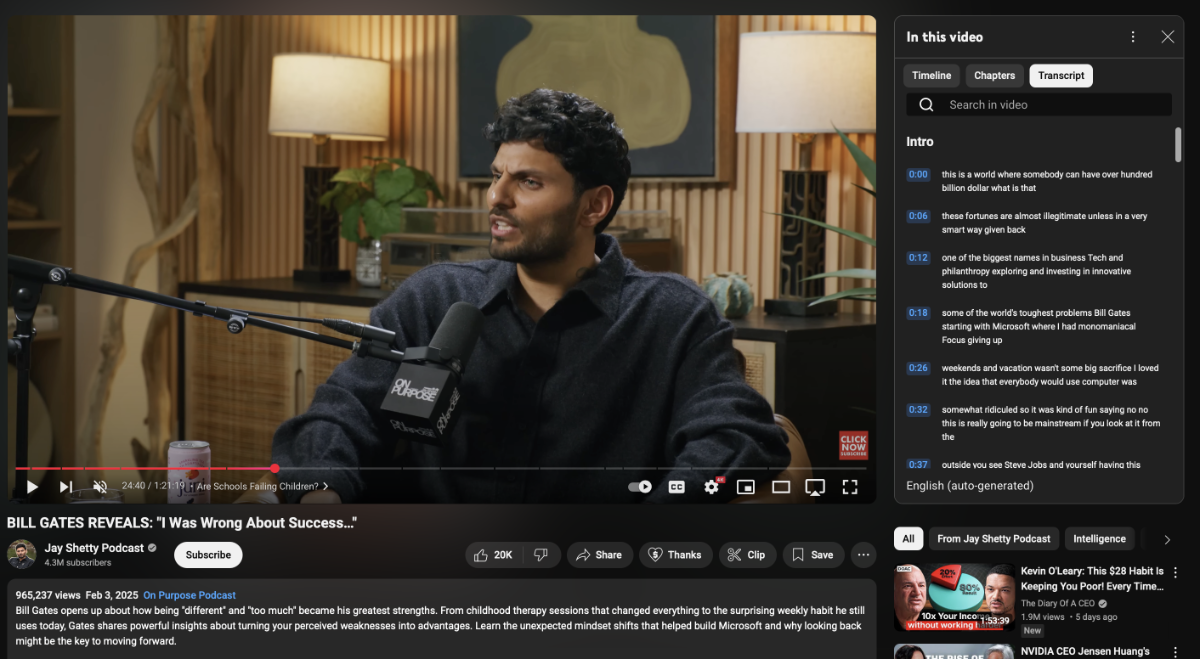Skip to next video
This screenshot has height=659, width=1200.
pyautogui.click(x=66, y=487)
